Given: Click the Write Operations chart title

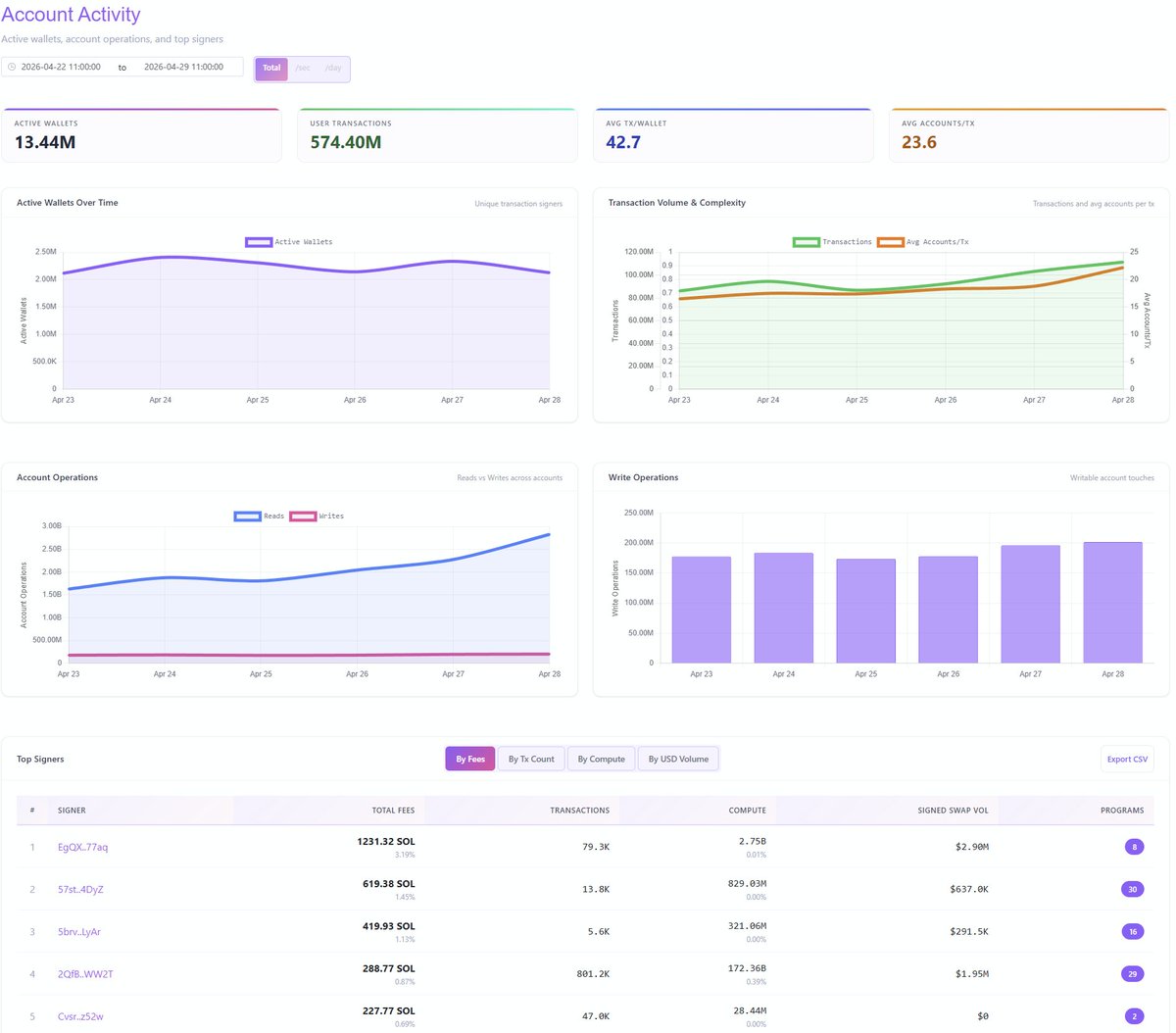Looking at the screenshot, I should click(643, 477).
